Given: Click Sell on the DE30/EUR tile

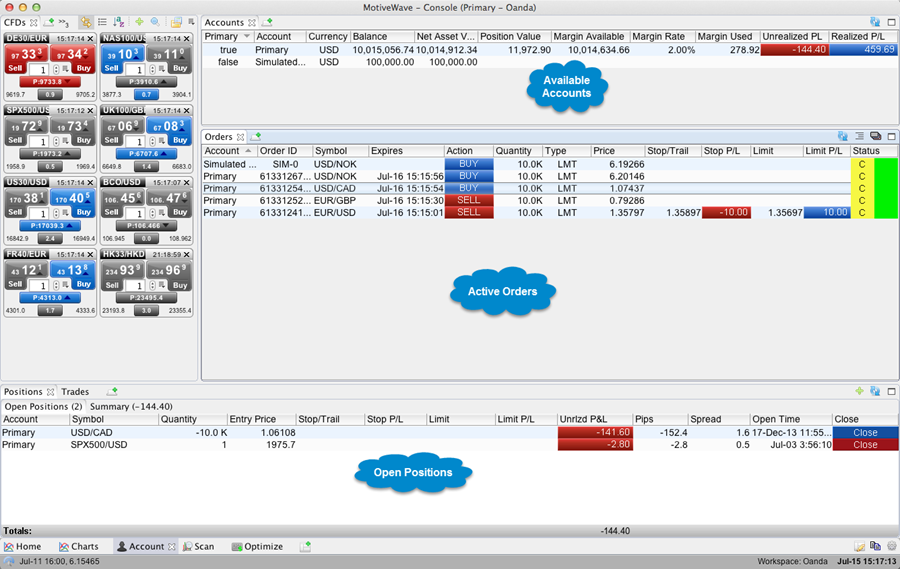Looking at the screenshot, I should click(15, 68).
